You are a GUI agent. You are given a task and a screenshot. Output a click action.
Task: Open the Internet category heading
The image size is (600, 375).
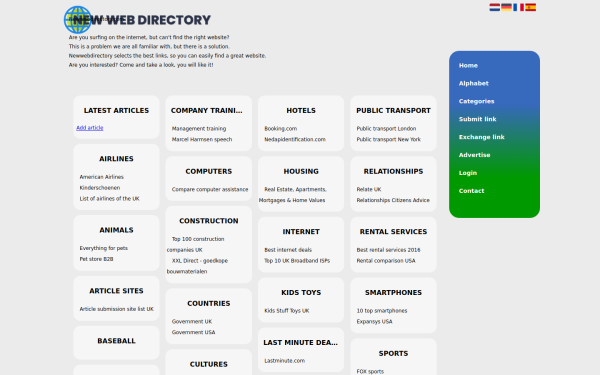click(301, 232)
